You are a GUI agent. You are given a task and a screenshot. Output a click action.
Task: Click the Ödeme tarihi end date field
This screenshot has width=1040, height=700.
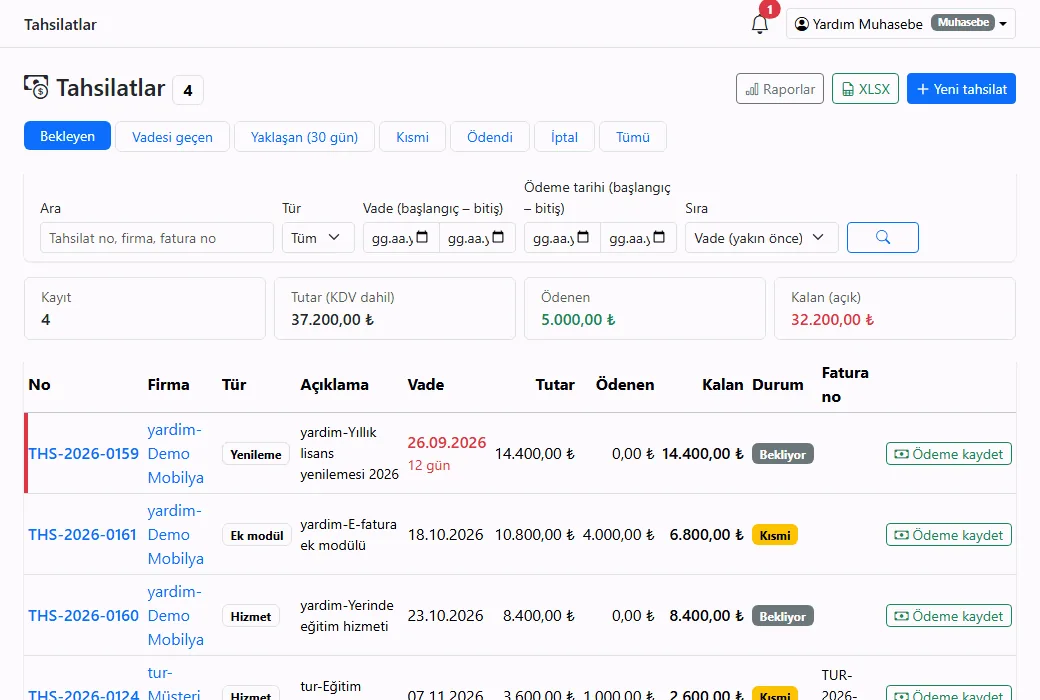tap(638, 238)
